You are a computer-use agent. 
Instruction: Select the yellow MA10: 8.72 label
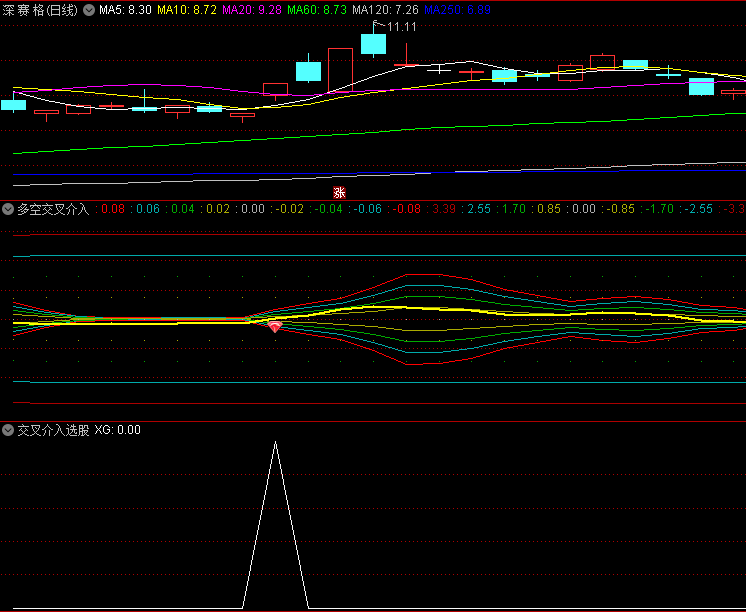click(x=187, y=9)
